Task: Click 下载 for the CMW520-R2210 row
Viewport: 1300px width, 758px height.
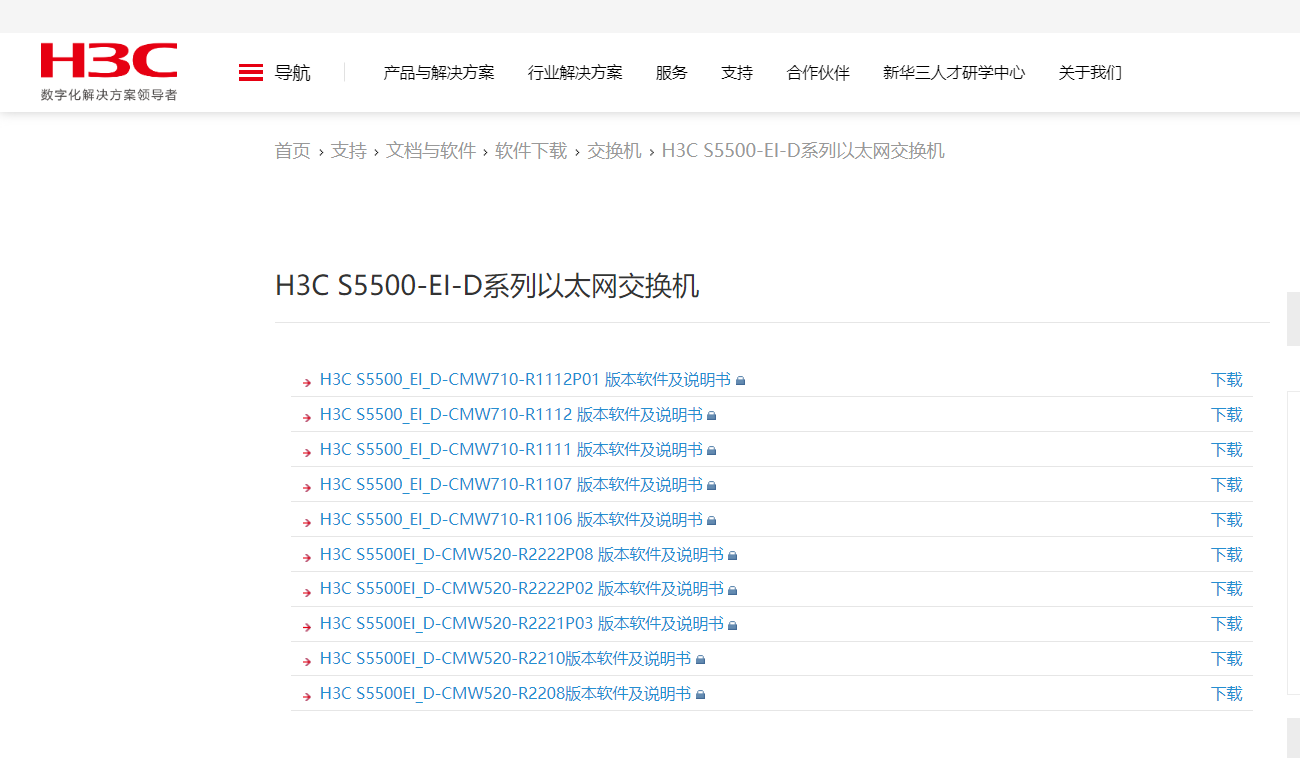Action: tap(1227, 659)
